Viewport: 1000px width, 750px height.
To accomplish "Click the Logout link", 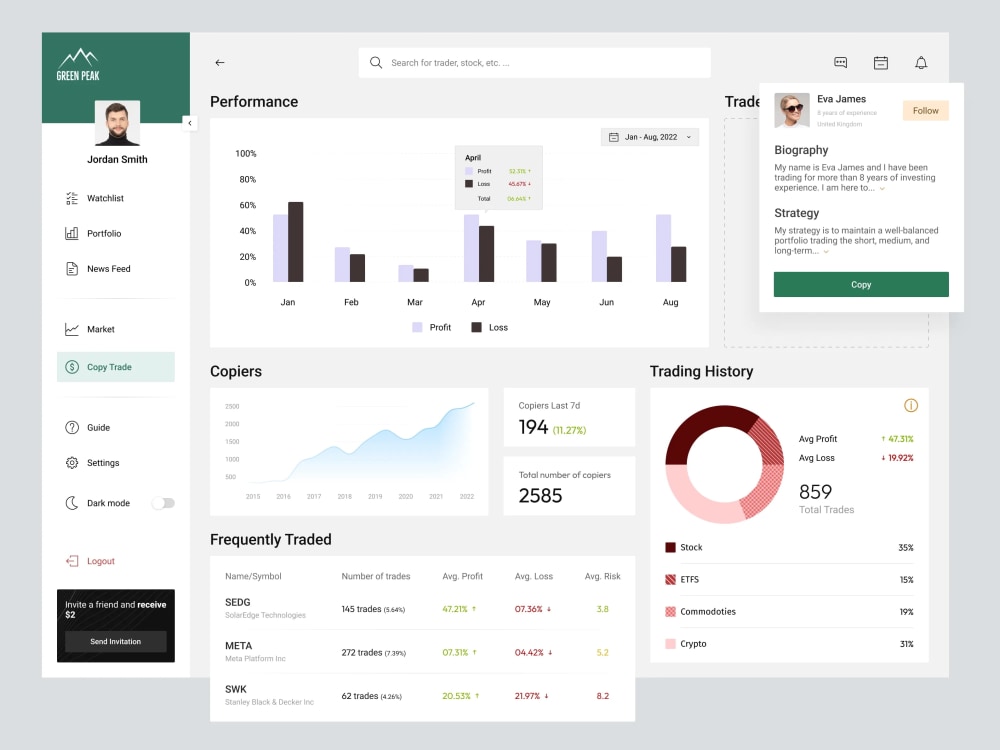I will (101, 561).
